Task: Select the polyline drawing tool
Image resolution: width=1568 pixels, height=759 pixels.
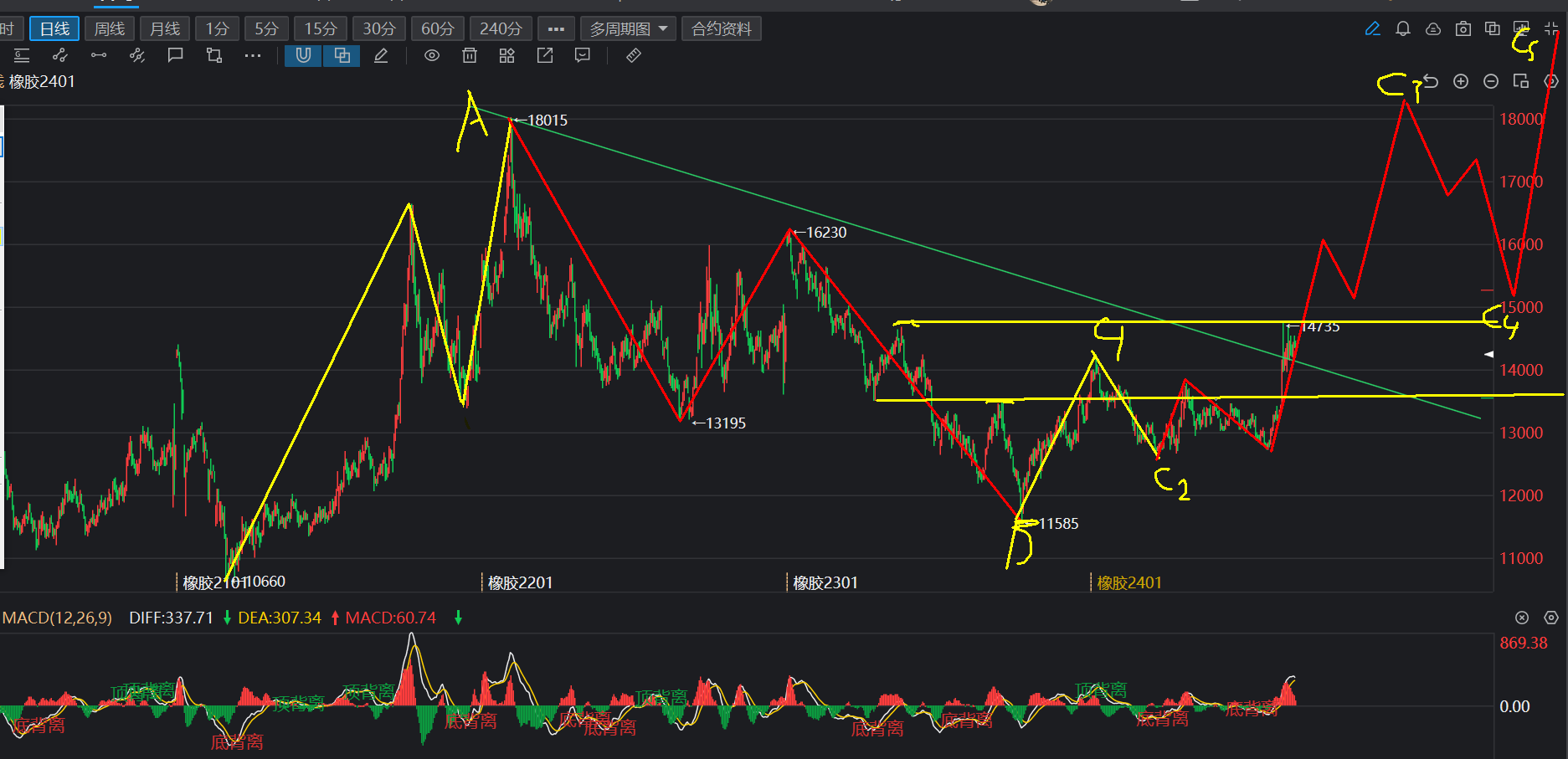Action: (60, 56)
